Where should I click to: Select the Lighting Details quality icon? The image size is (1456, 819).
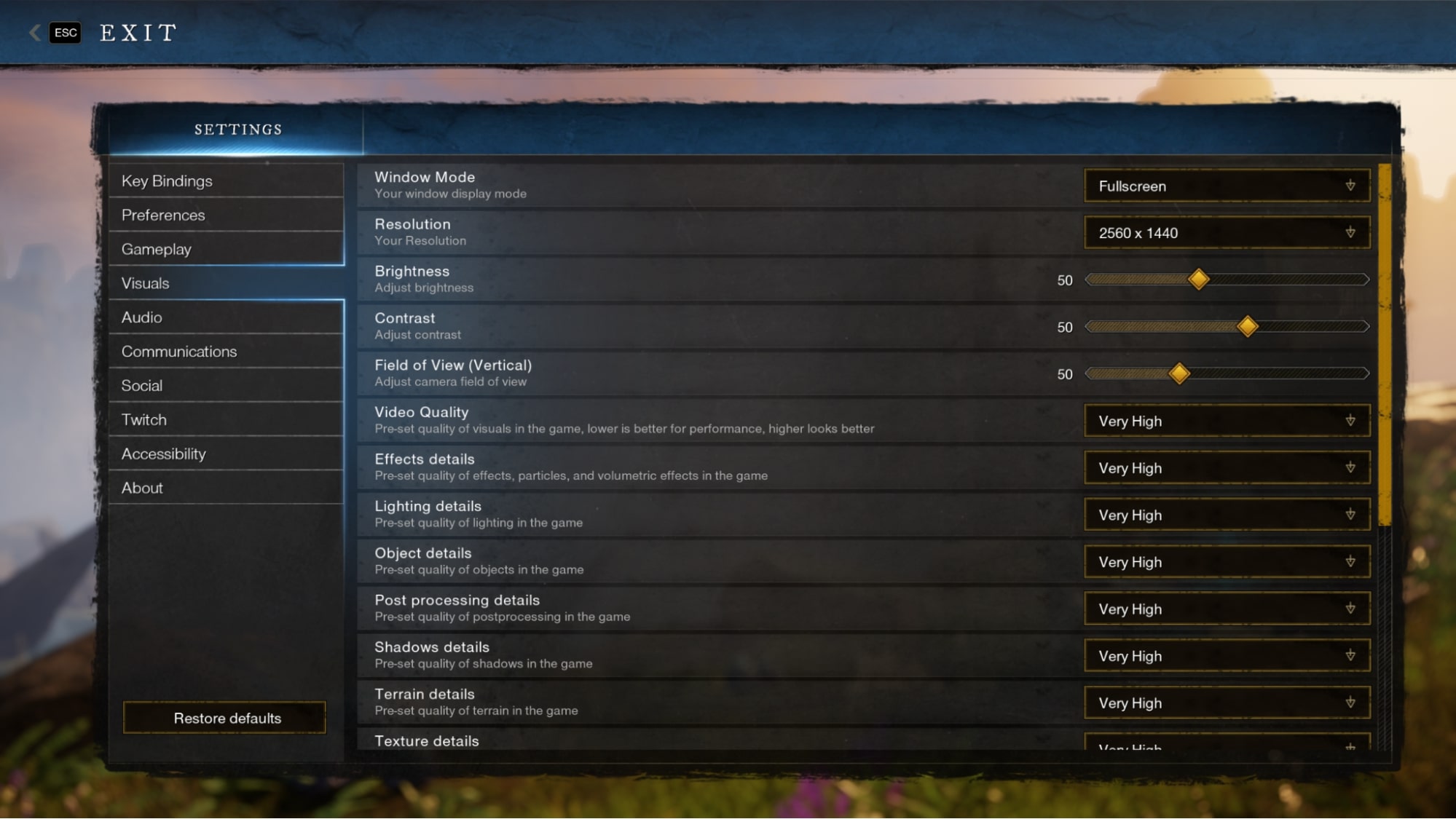coord(1350,514)
